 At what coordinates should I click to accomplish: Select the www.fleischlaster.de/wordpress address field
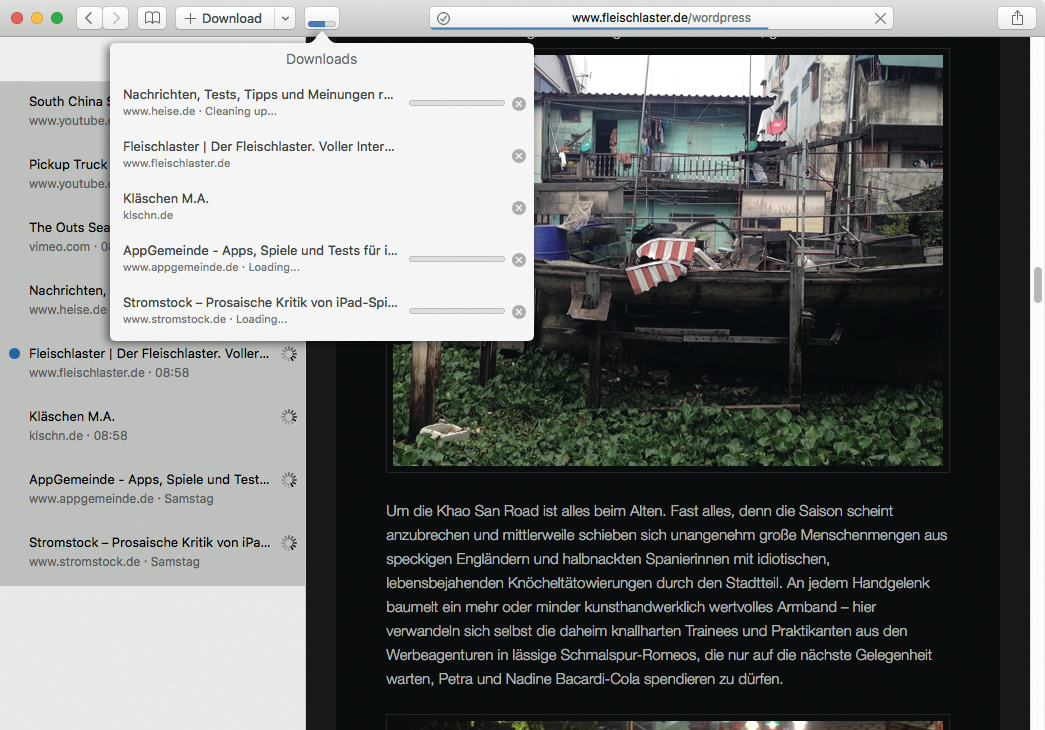pos(661,18)
